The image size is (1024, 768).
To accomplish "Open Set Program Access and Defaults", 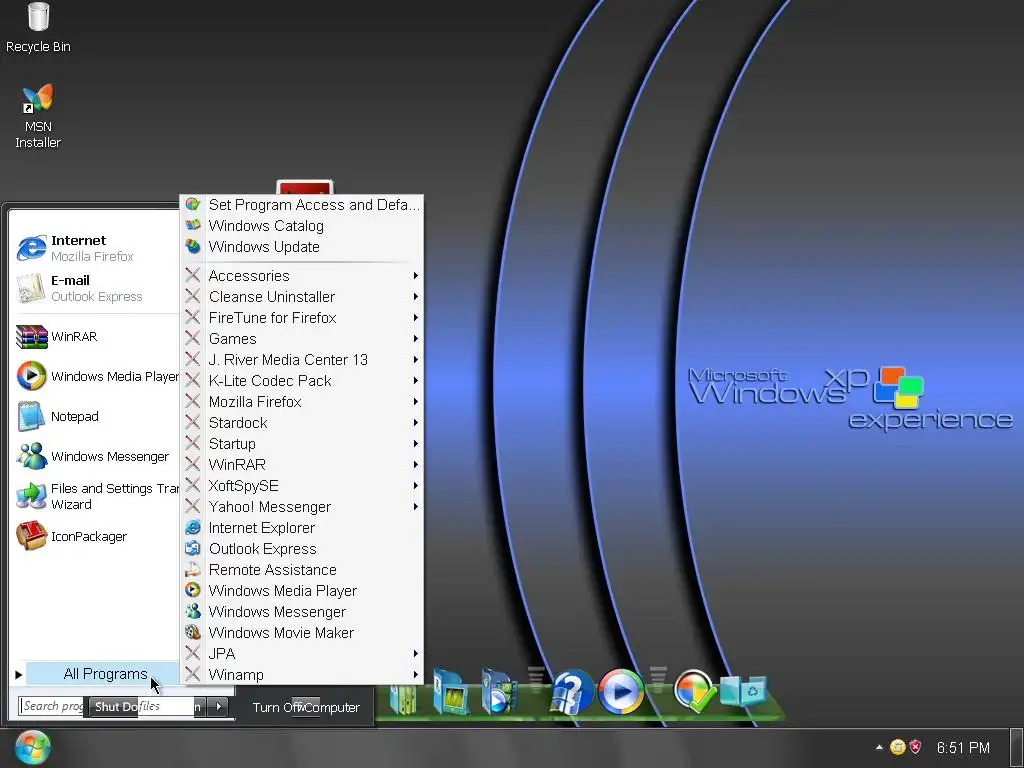I will coord(302,204).
